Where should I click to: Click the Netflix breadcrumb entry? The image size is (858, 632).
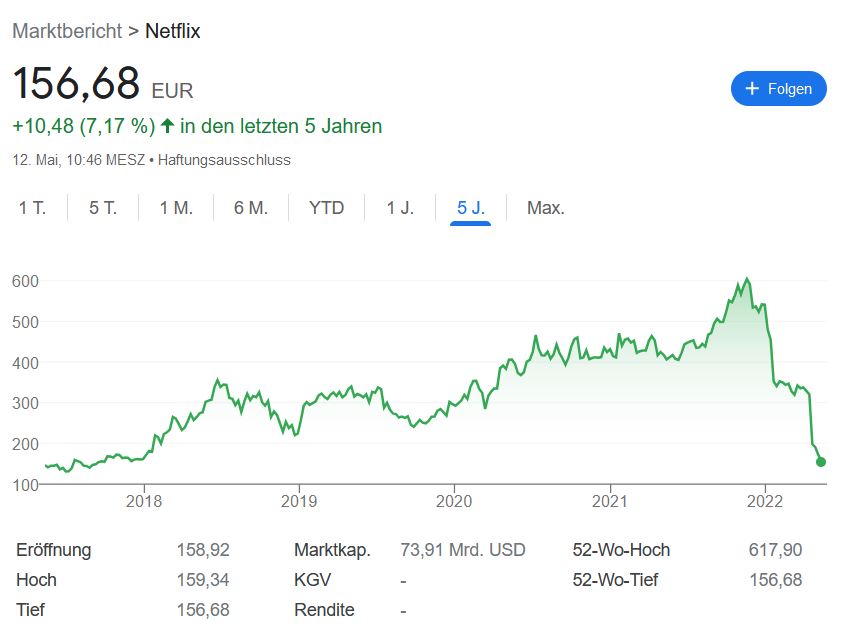coord(172,31)
